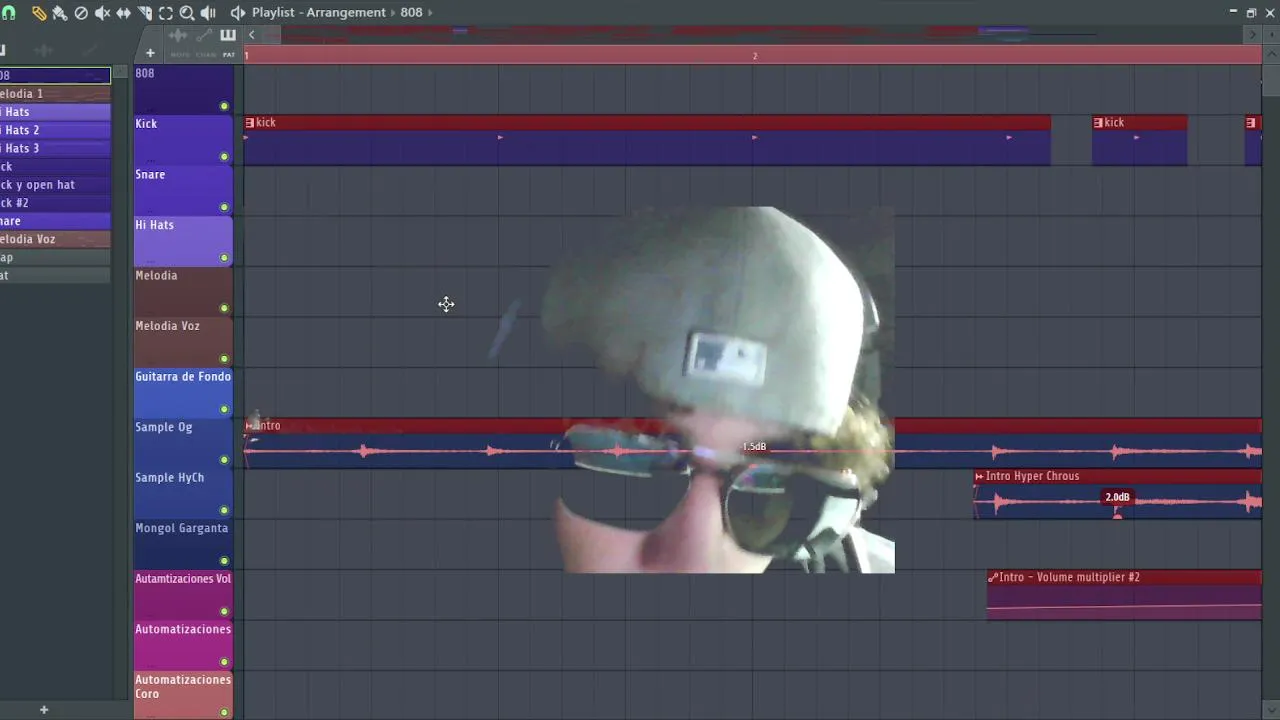
Task: Mute the Guitarra de Fondo track
Action: click(224, 409)
